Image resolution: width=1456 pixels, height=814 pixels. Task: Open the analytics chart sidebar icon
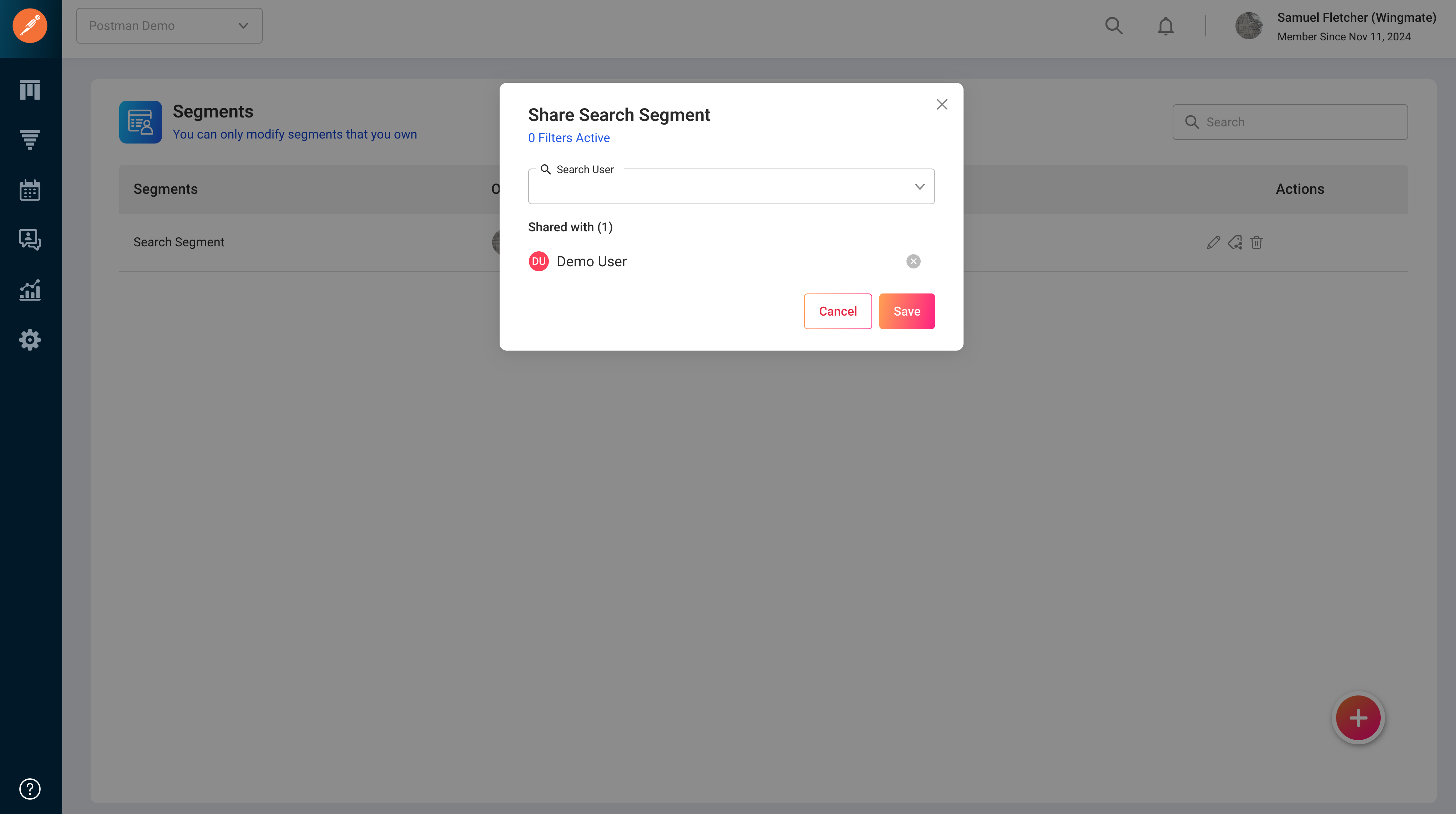[x=30, y=290]
